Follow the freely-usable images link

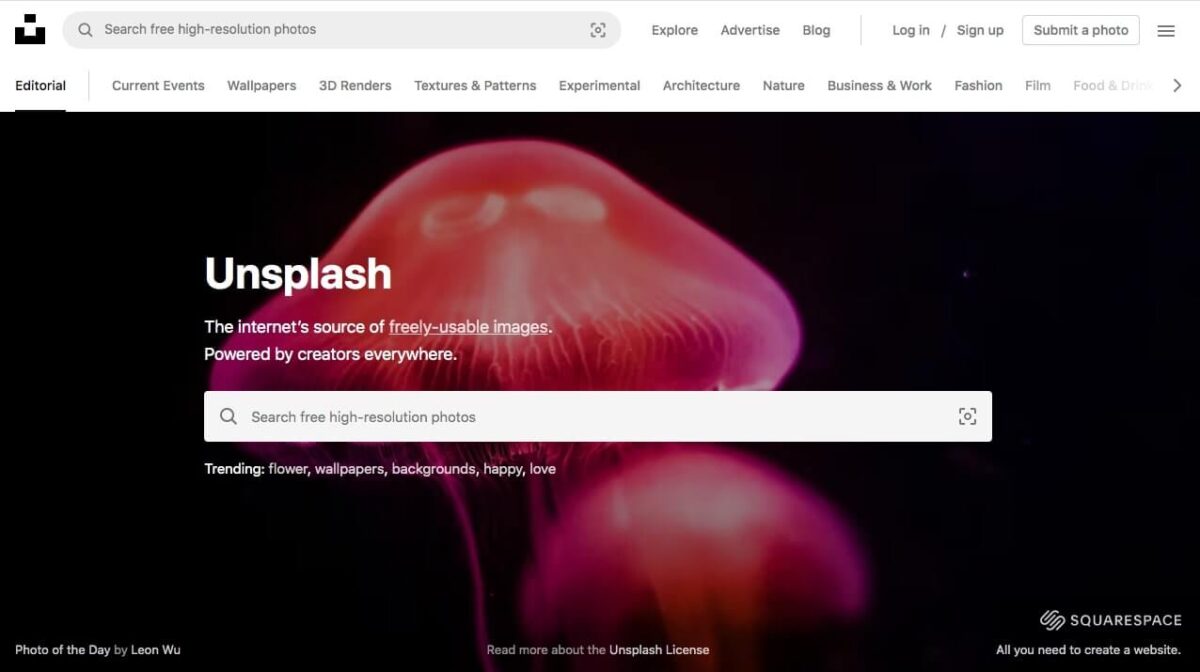pos(468,327)
